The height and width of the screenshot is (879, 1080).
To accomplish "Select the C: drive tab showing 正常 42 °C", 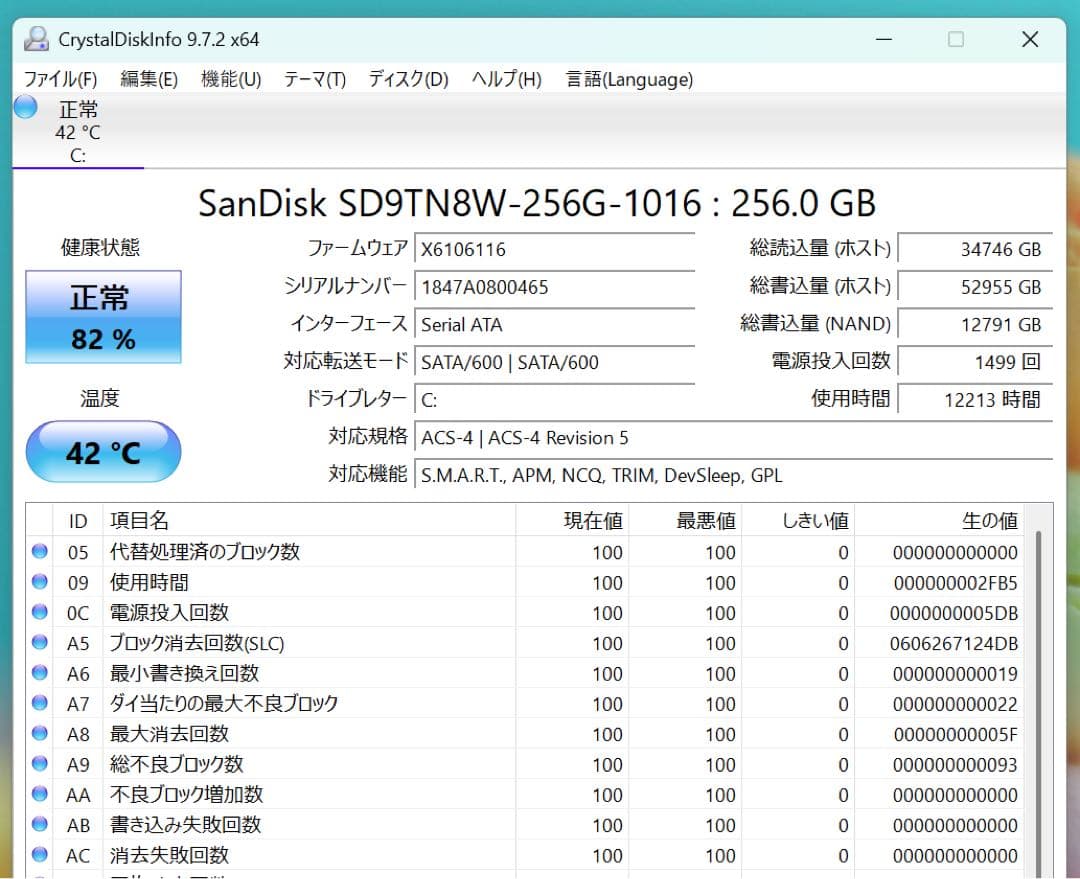I will click(78, 132).
